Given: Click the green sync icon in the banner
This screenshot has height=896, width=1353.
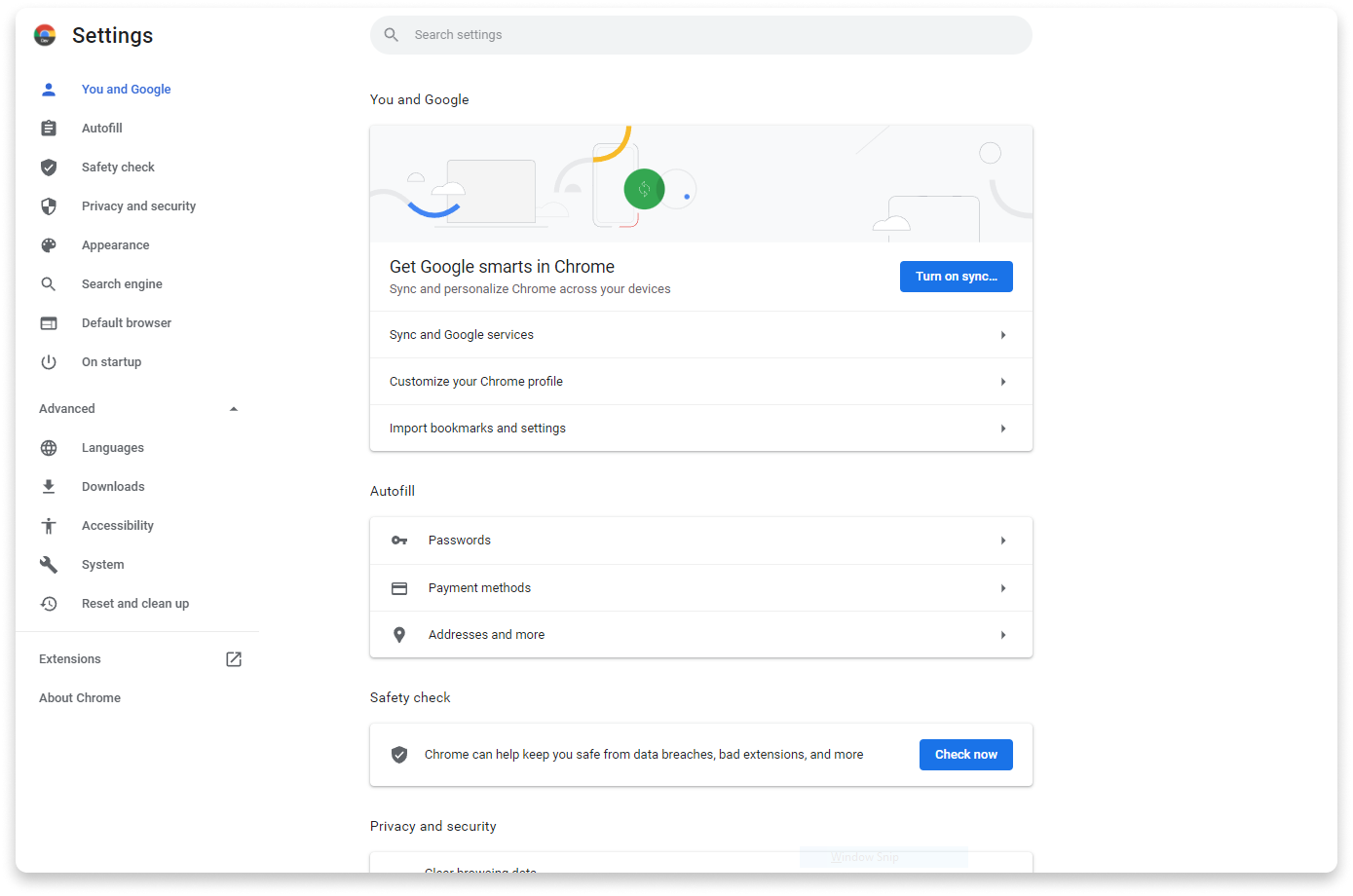Looking at the screenshot, I should [644, 189].
